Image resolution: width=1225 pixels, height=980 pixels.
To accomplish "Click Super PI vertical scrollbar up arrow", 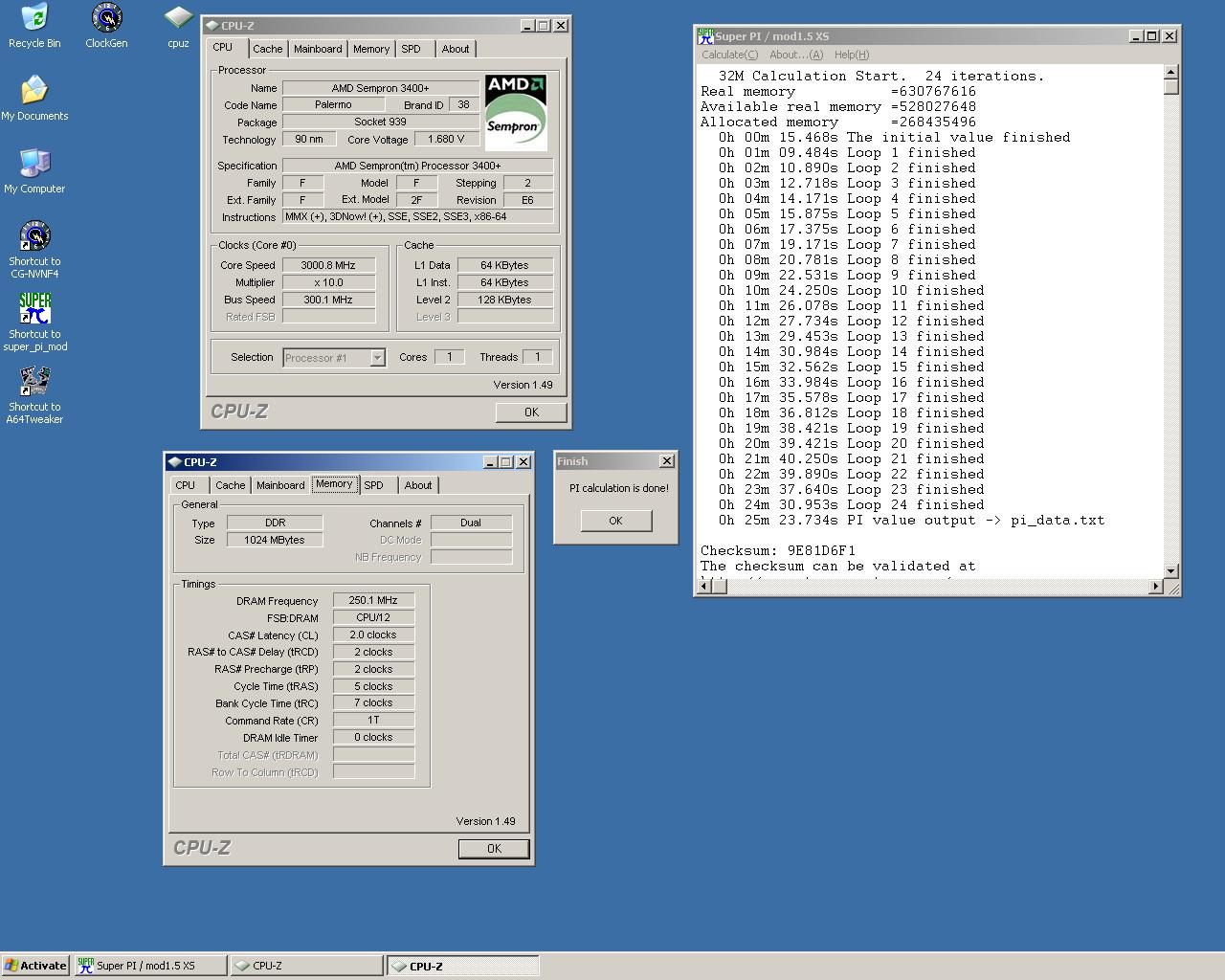I will coord(1171,72).
